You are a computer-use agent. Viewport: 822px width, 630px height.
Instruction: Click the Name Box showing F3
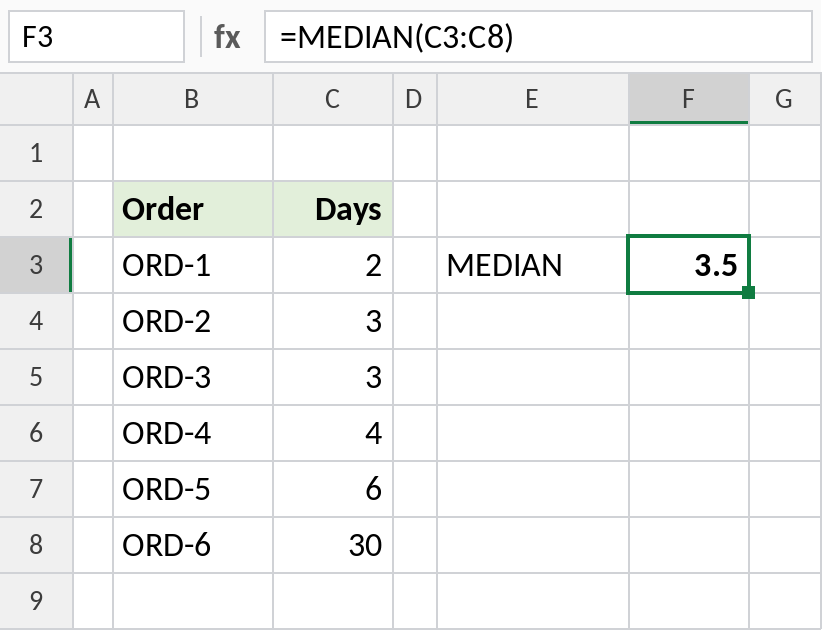(x=96, y=37)
